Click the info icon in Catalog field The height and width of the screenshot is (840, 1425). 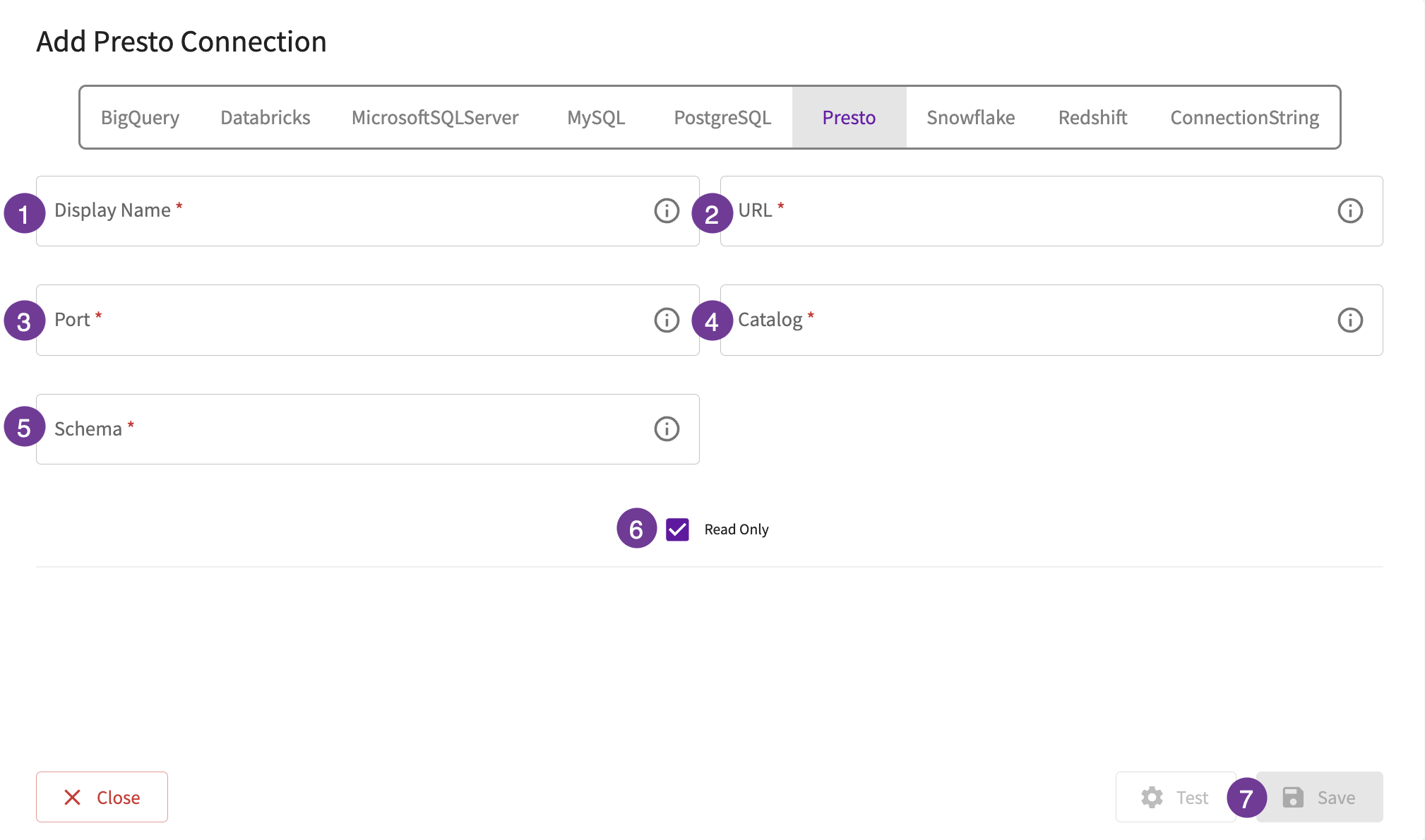tap(1350, 320)
